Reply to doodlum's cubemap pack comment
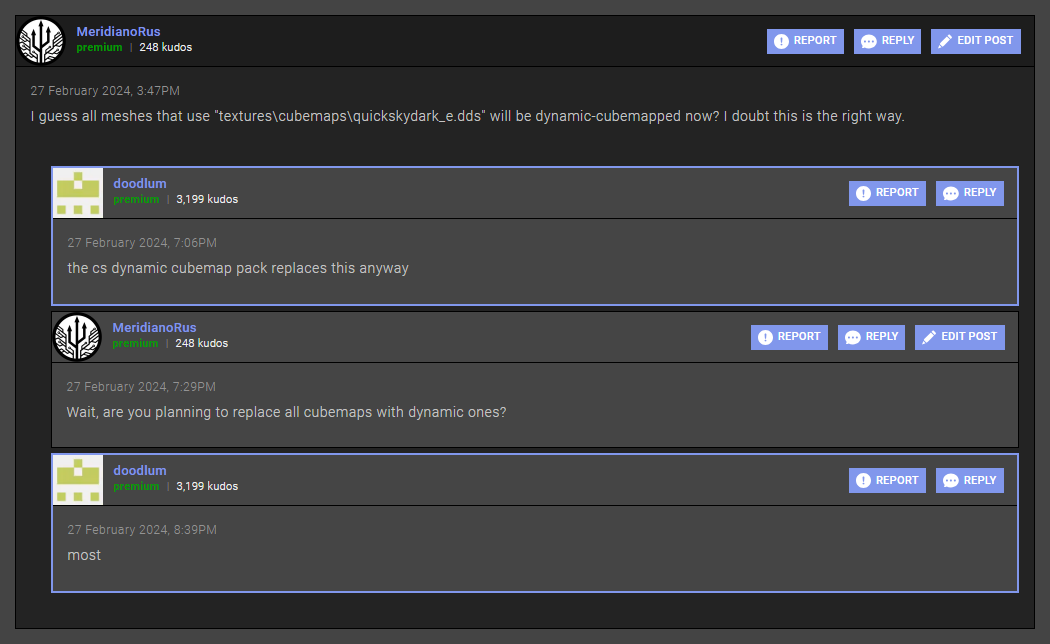This screenshot has width=1050, height=644. click(969, 193)
